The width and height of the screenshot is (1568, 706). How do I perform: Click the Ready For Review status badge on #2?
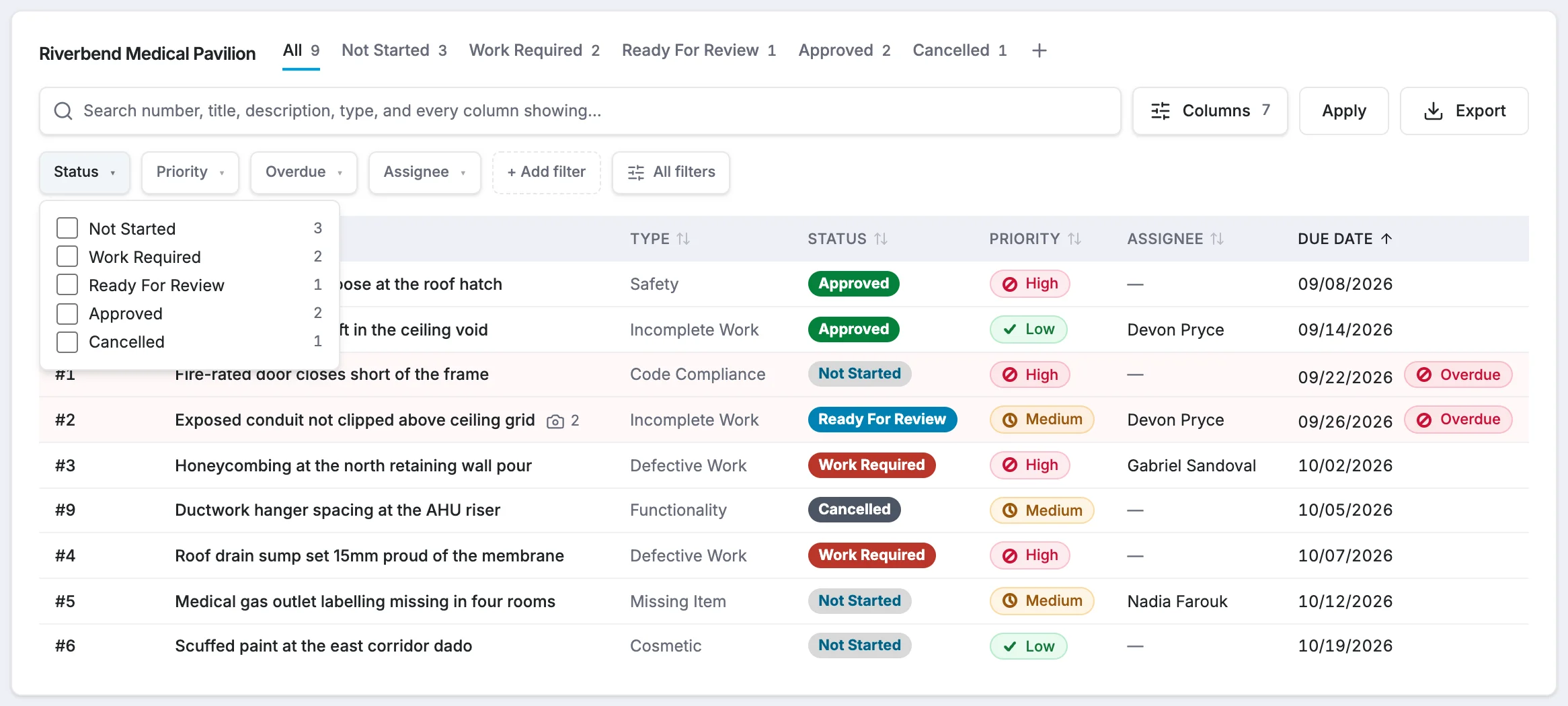pos(882,420)
